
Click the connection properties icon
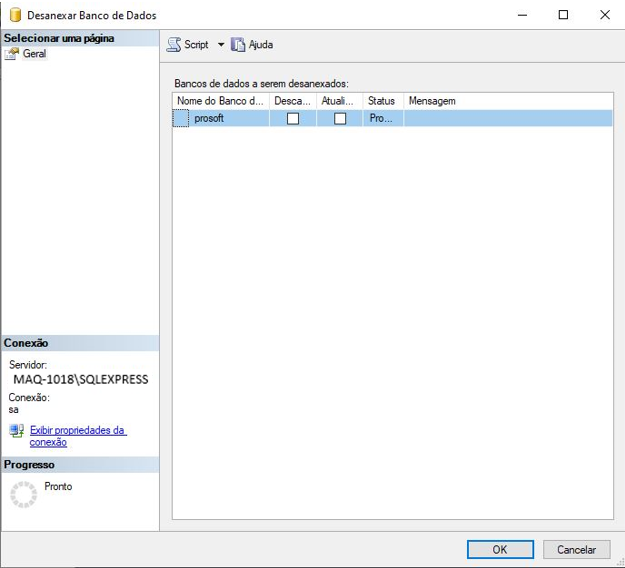coord(17,431)
